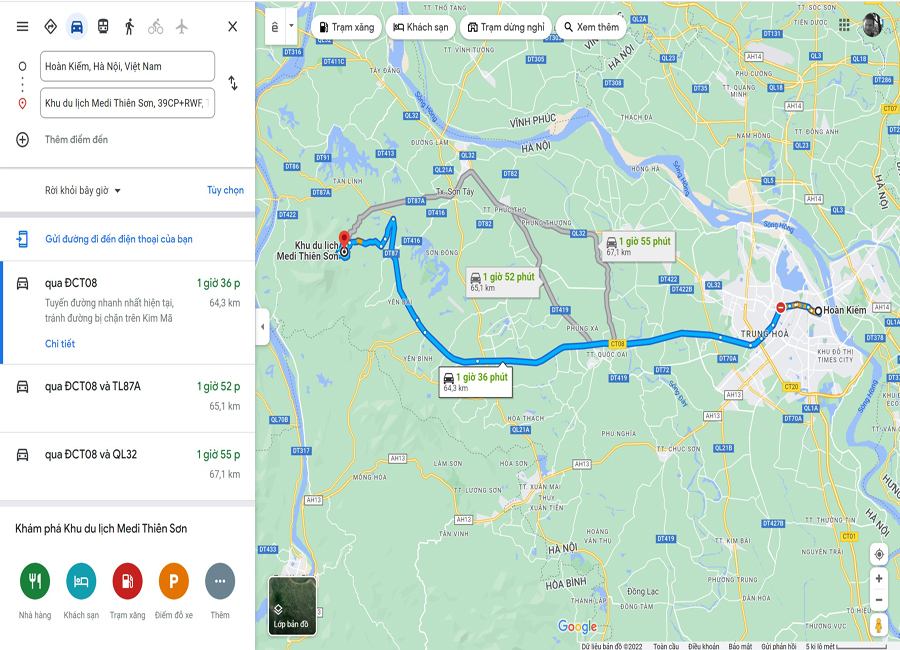Select the route qua ĐCT08 và QL32

point(127,465)
